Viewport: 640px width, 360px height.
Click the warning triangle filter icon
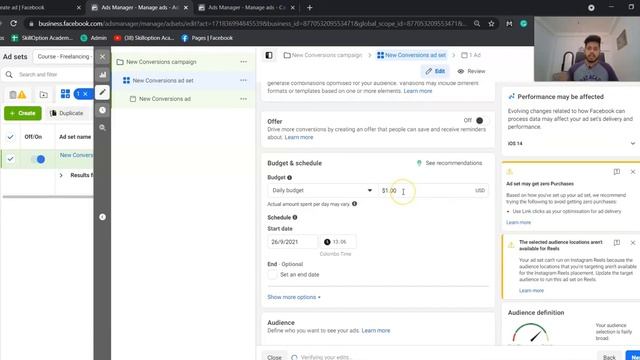pyautogui.click(x=22, y=95)
